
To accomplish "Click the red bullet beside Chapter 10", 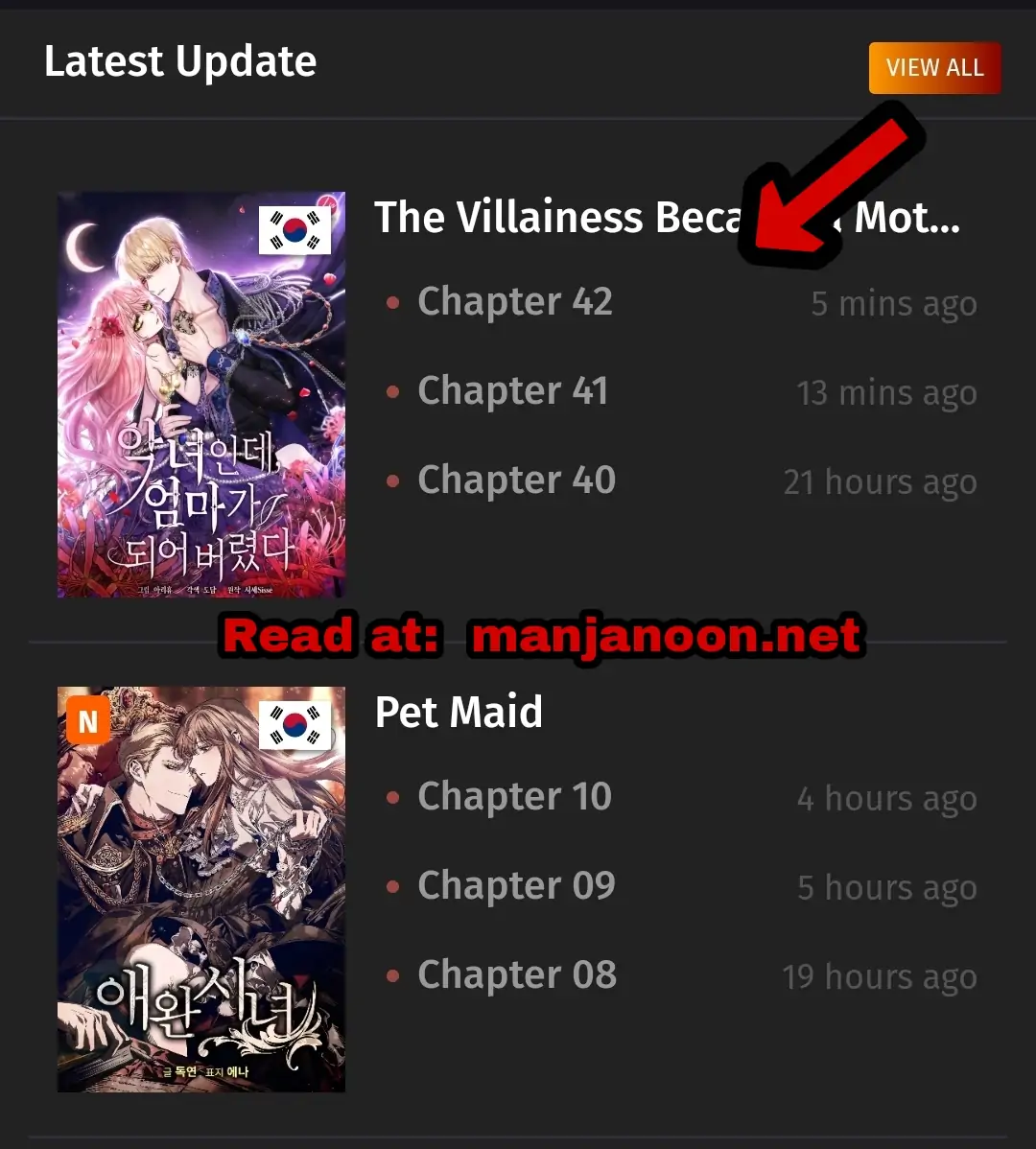I will point(392,797).
